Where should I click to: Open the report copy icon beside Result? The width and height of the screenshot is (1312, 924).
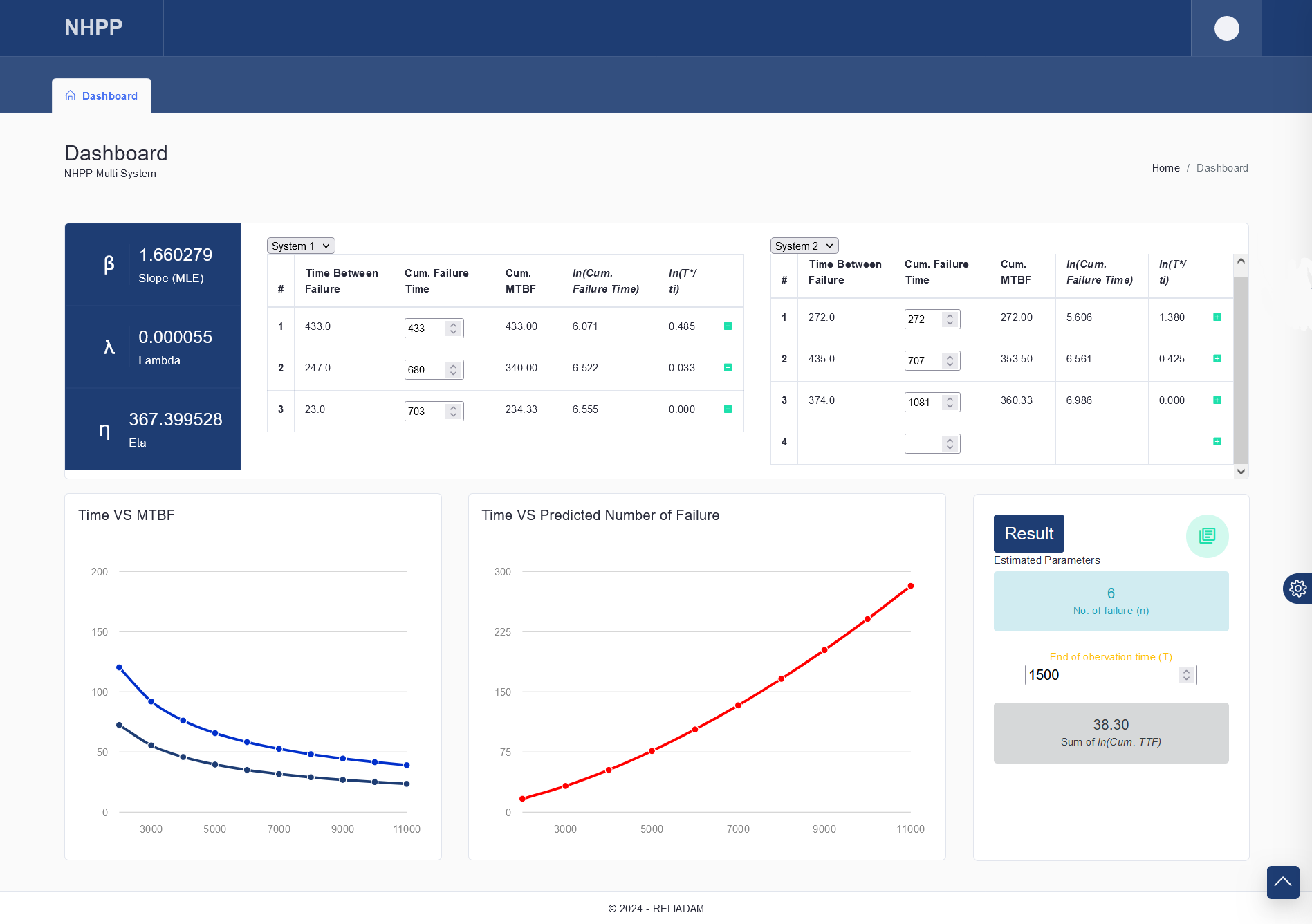1207,535
